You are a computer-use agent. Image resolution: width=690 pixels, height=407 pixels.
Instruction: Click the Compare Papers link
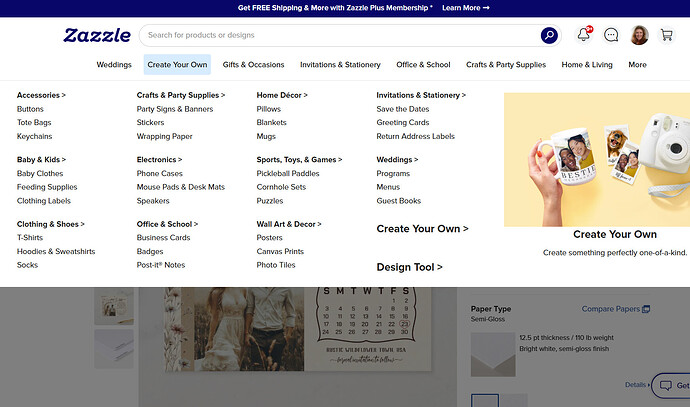click(611, 309)
